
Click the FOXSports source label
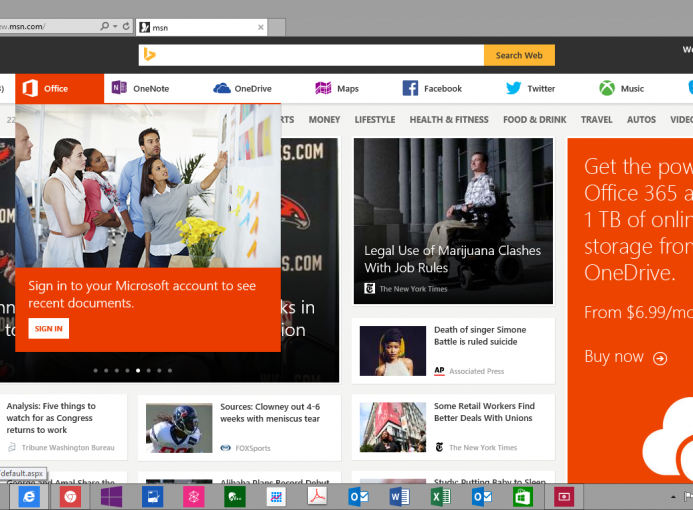tap(253, 448)
